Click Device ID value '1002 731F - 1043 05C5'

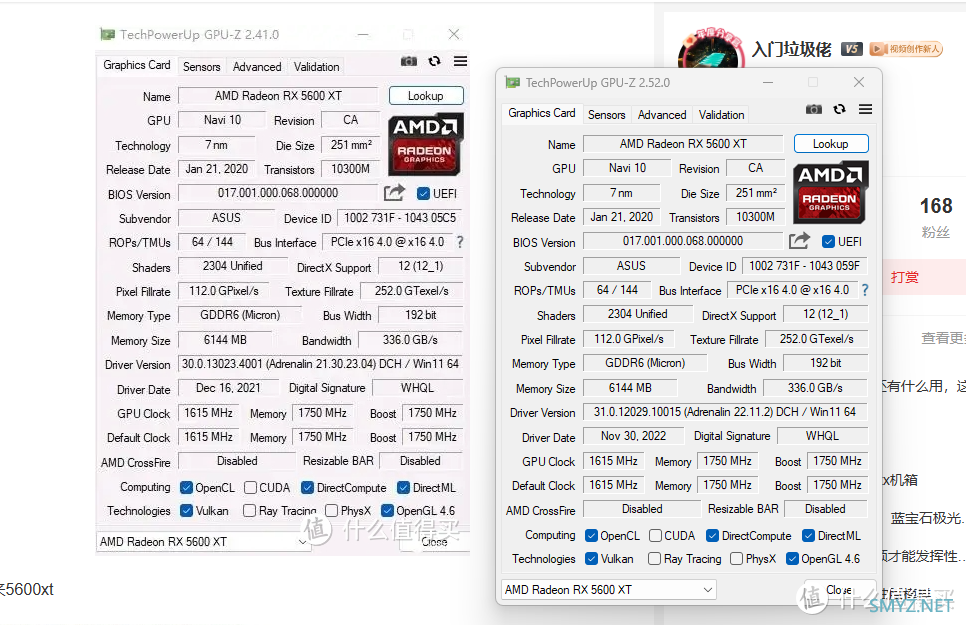point(400,218)
